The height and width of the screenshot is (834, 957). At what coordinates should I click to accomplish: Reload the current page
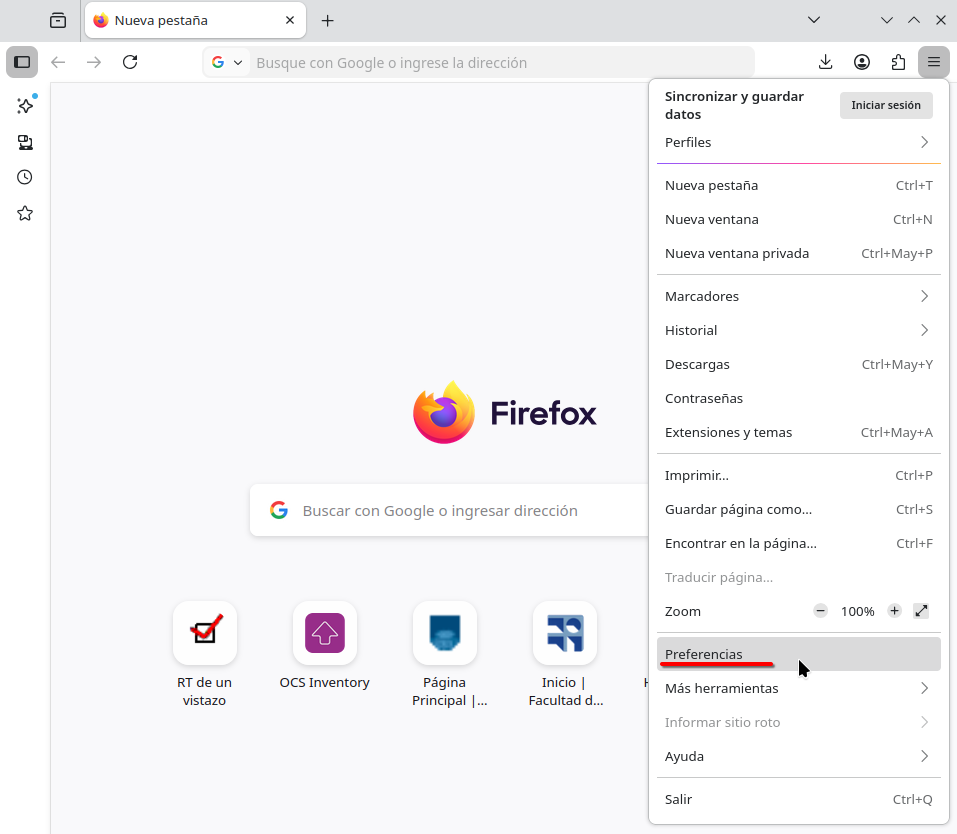(130, 62)
